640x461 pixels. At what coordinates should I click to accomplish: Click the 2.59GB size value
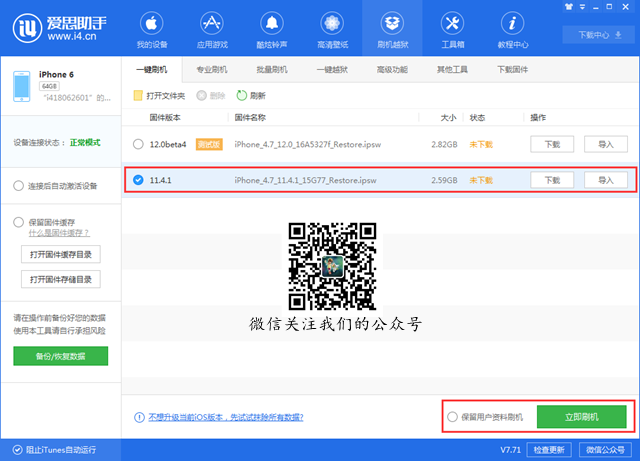click(x=444, y=180)
